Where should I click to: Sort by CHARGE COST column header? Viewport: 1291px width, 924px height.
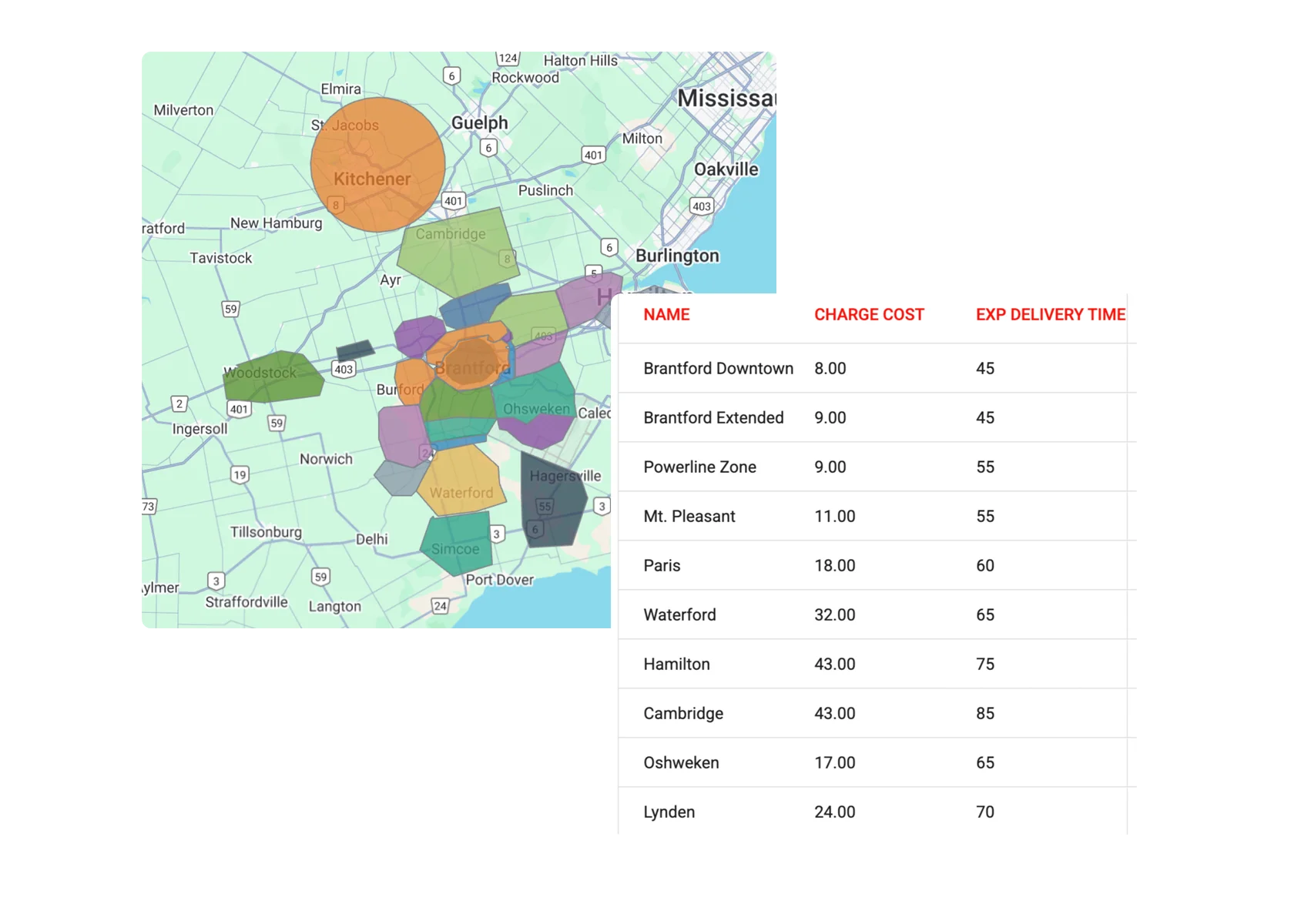(x=868, y=315)
